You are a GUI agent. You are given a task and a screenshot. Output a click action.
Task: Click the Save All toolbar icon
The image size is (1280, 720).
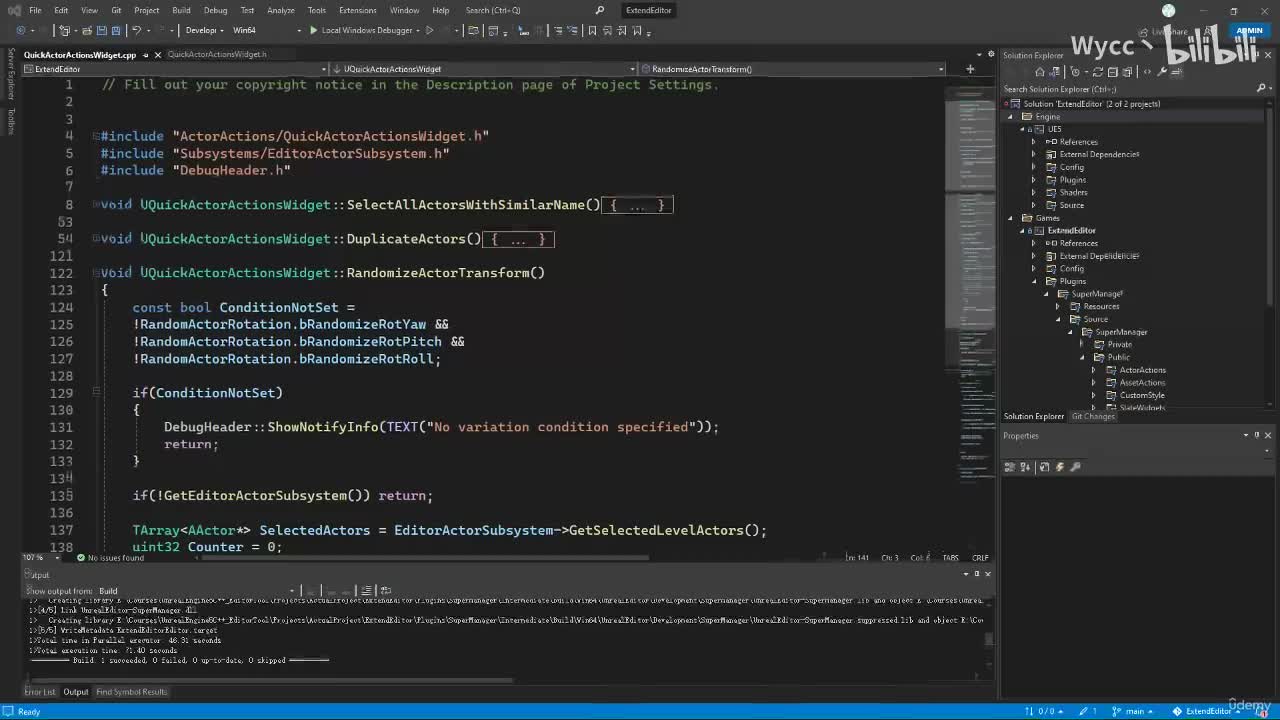[x=115, y=30]
